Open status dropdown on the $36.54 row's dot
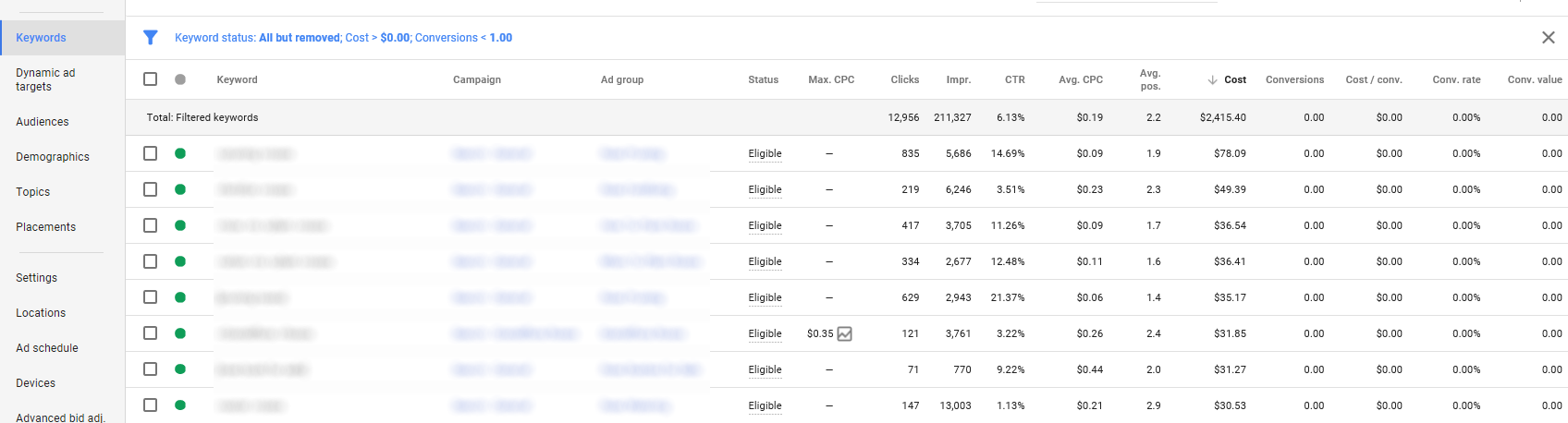Screen dimensions: 1568x423 click(180, 225)
